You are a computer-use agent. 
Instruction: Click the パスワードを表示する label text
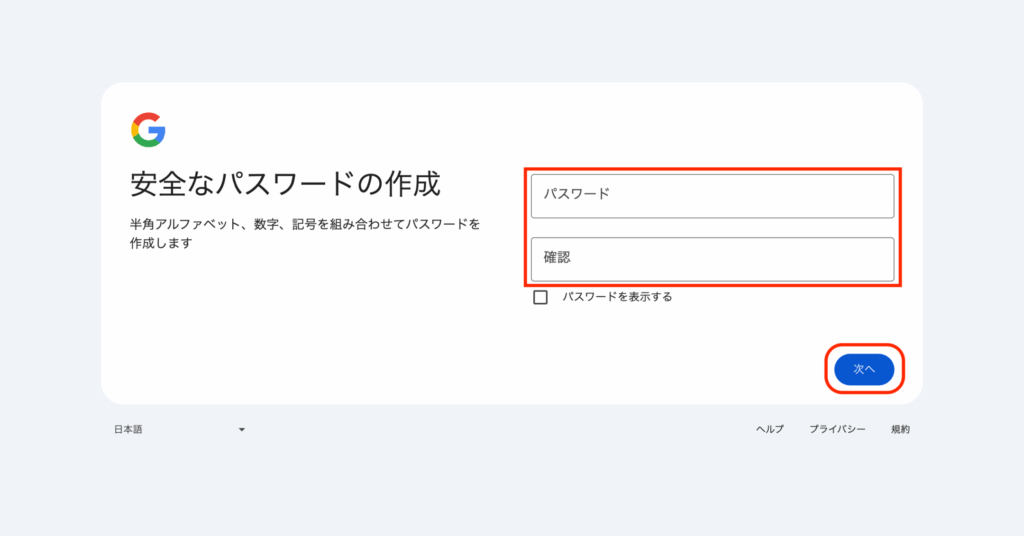tap(617, 297)
